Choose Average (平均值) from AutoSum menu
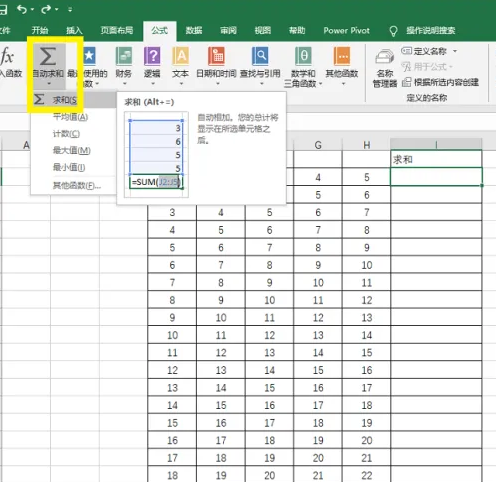Image resolution: width=496 pixels, height=482 pixels. pos(73,117)
